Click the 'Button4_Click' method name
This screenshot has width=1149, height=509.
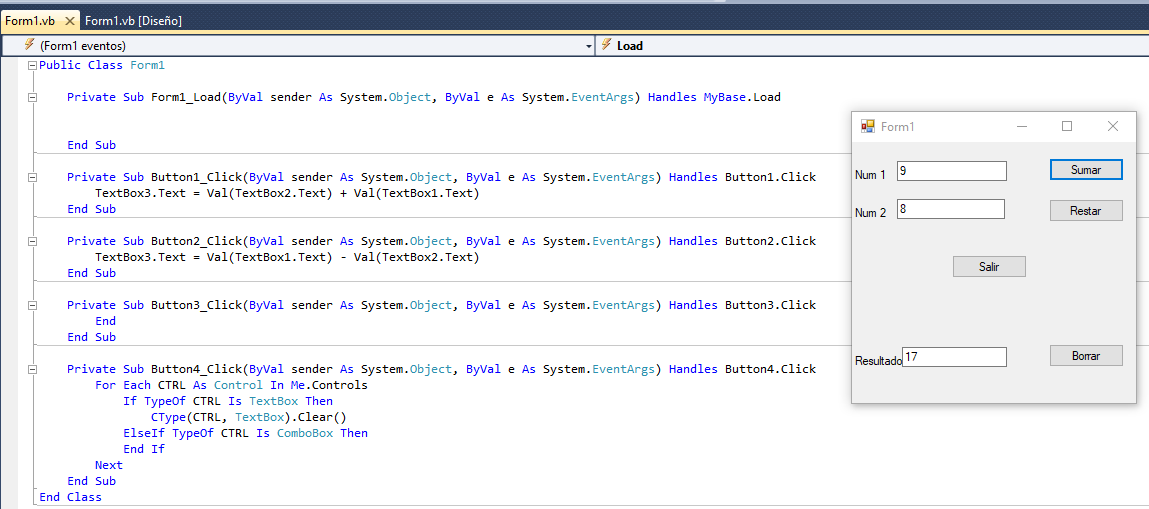[196, 370]
